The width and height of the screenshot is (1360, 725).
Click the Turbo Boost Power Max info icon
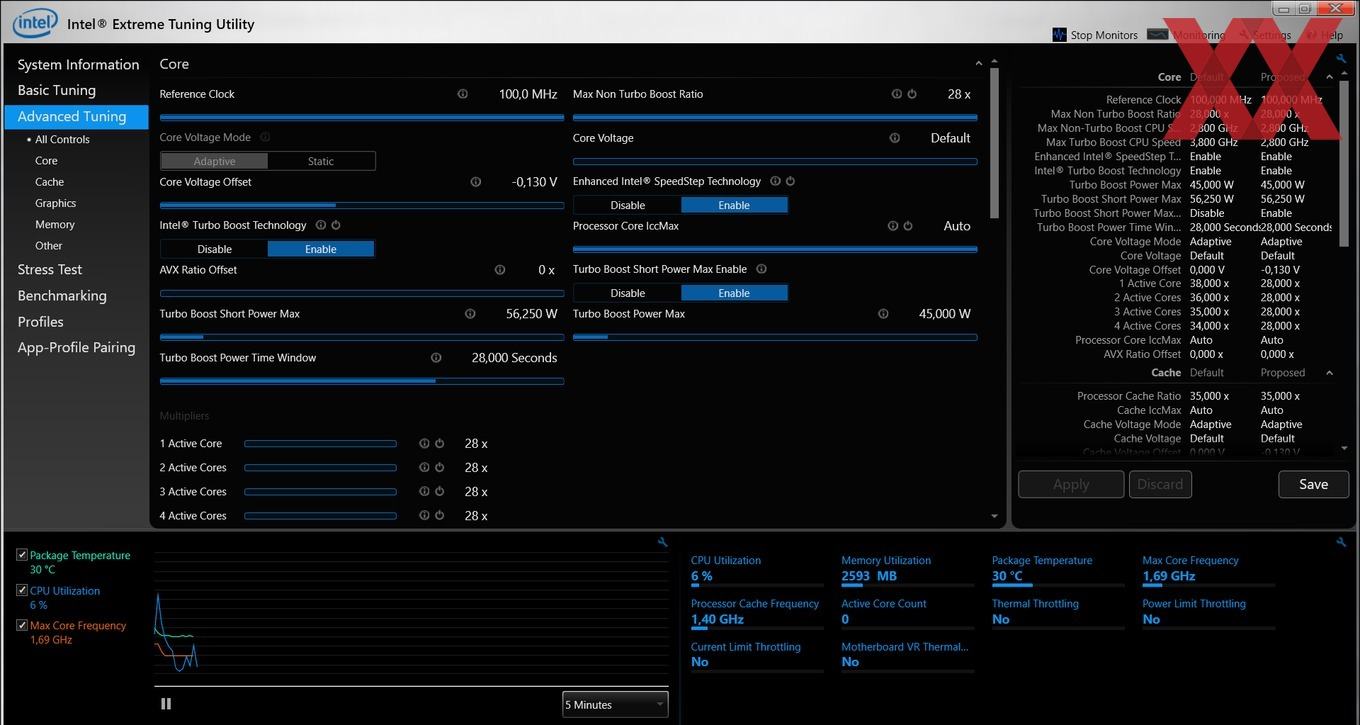point(883,314)
